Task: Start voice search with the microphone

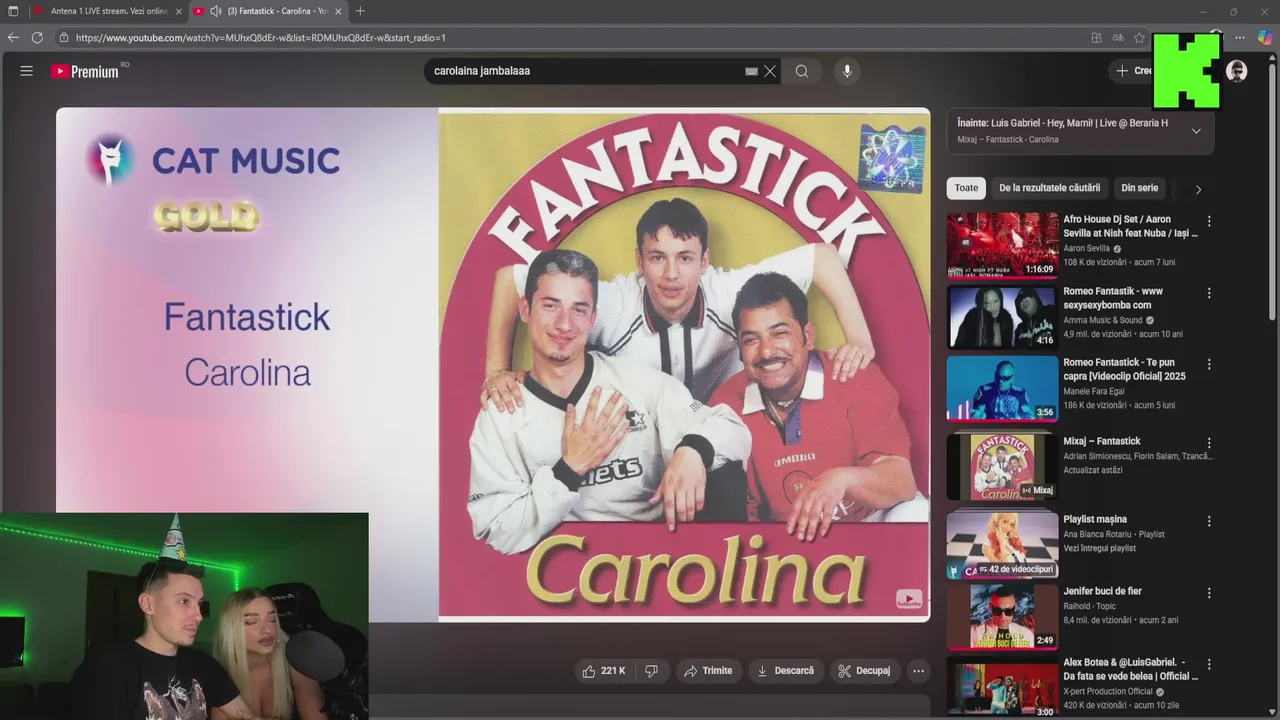Action: point(847,71)
